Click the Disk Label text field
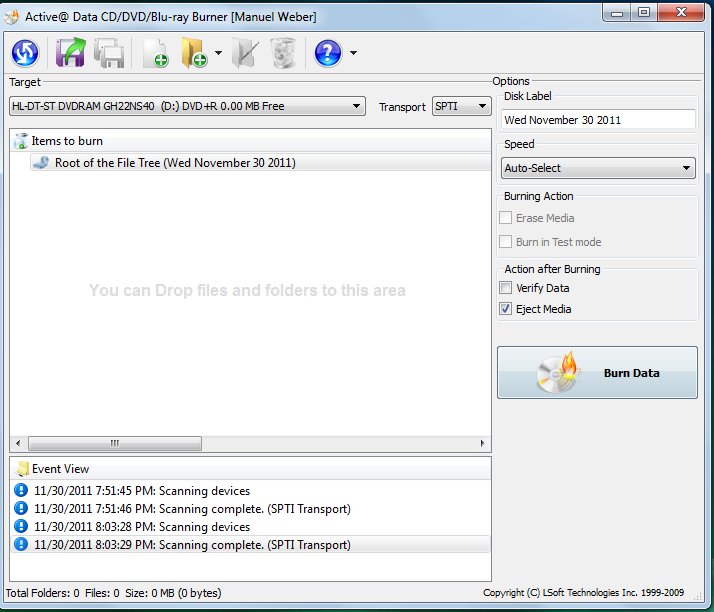The image size is (714, 612). click(x=598, y=120)
